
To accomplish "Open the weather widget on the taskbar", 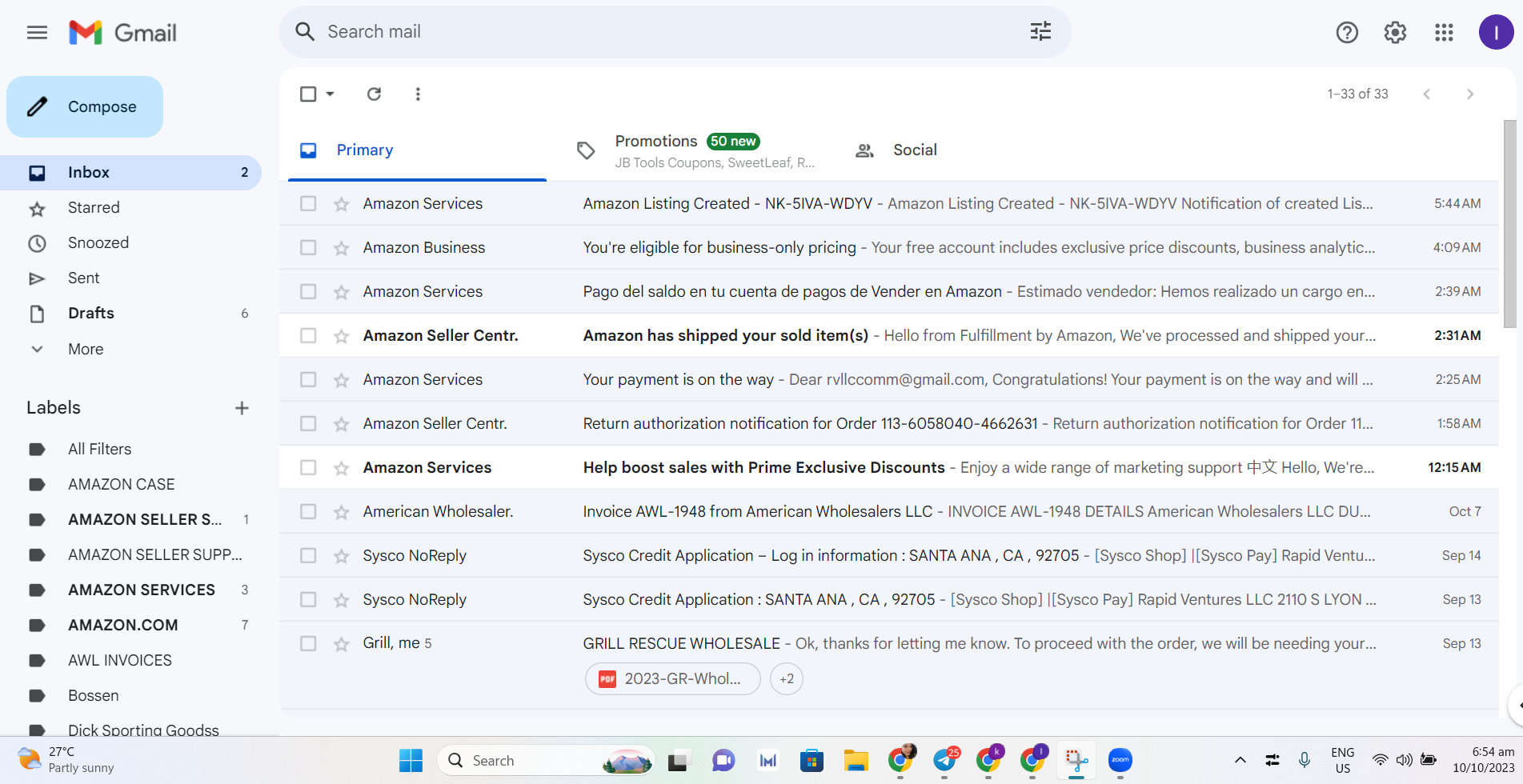I will coord(66,759).
